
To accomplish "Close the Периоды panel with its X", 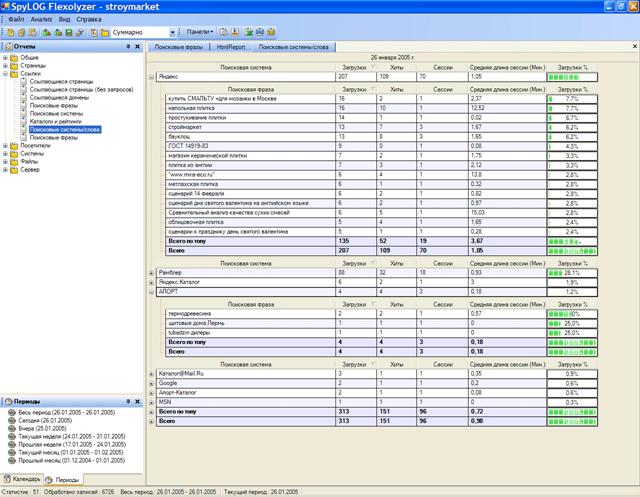I will point(138,402).
